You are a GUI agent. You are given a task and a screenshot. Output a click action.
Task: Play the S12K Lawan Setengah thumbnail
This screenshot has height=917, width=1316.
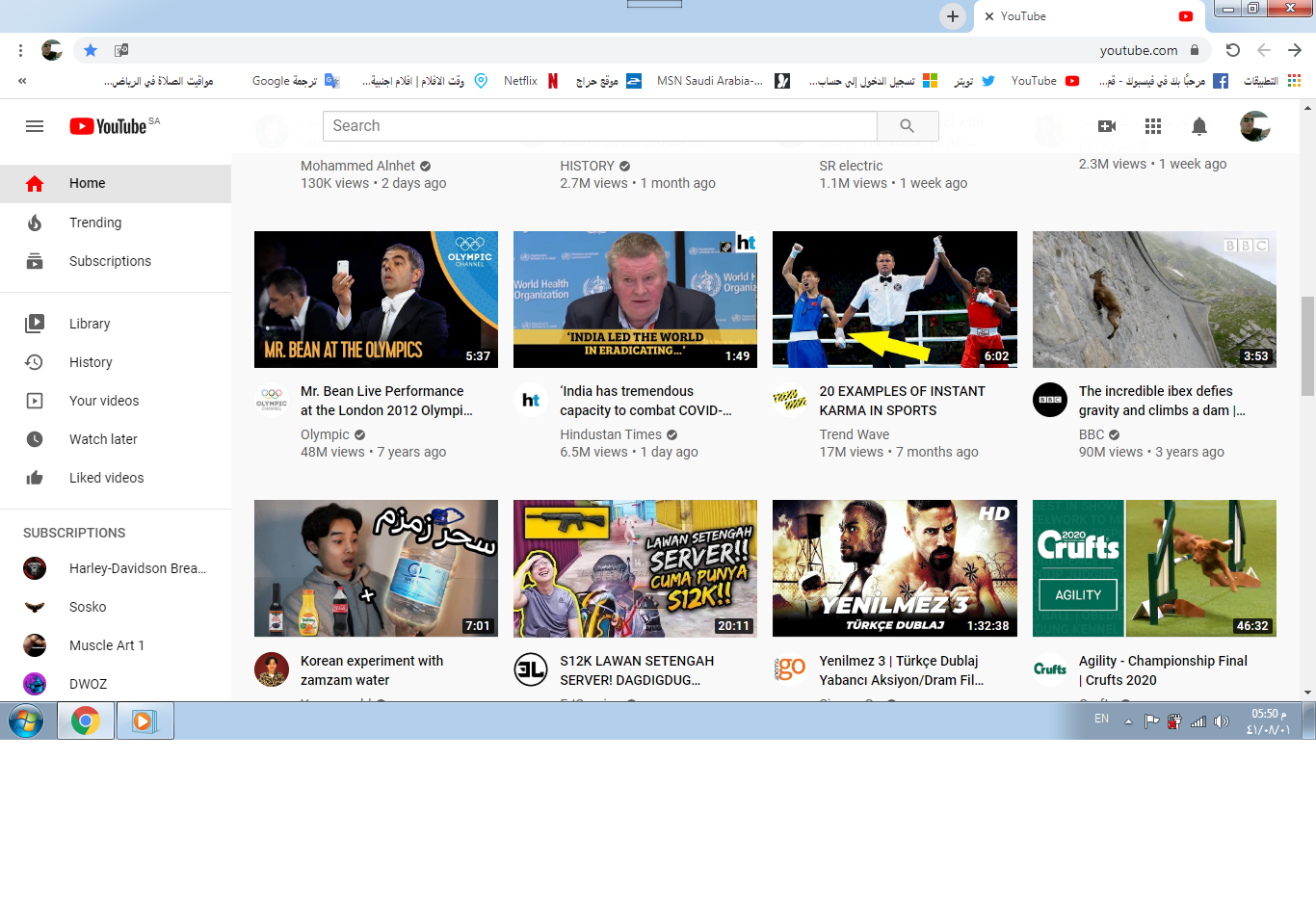pos(635,568)
